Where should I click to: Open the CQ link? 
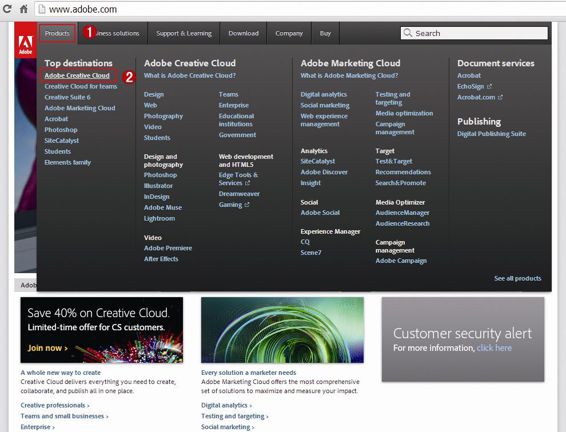[305, 242]
